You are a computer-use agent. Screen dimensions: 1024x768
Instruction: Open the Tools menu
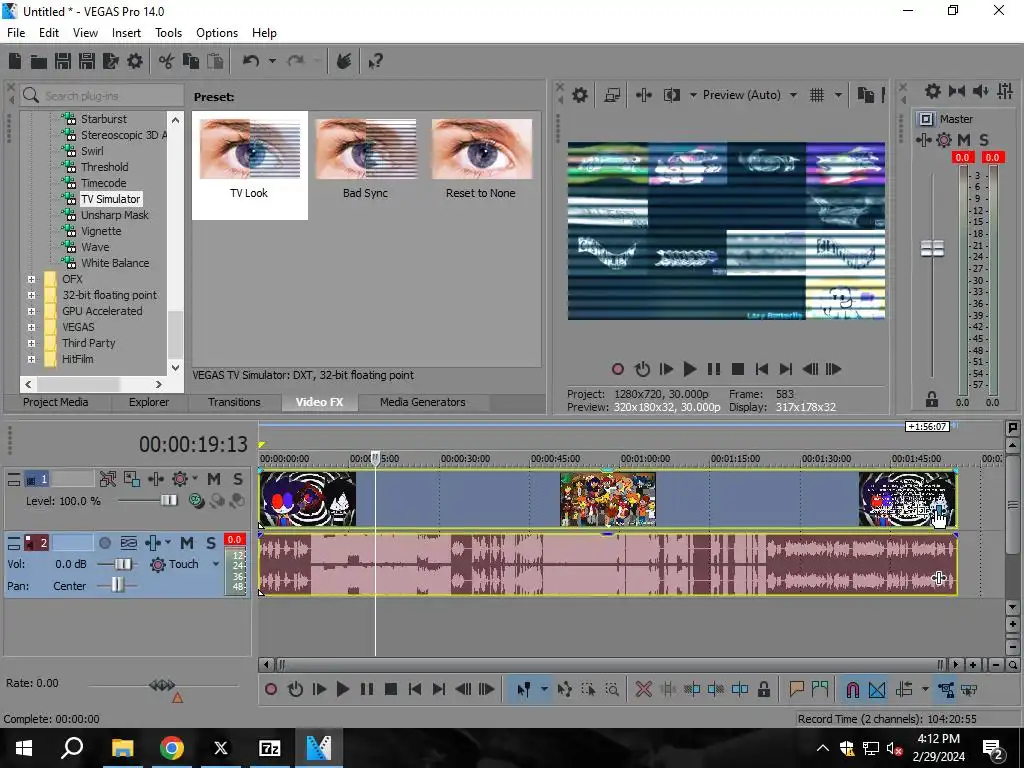(168, 33)
